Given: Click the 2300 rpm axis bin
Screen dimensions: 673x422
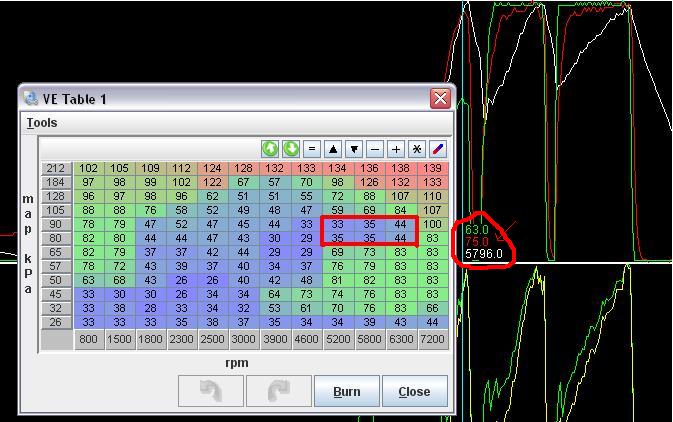Looking at the screenshot, I should pyautogui.click(x=182, y=340).
